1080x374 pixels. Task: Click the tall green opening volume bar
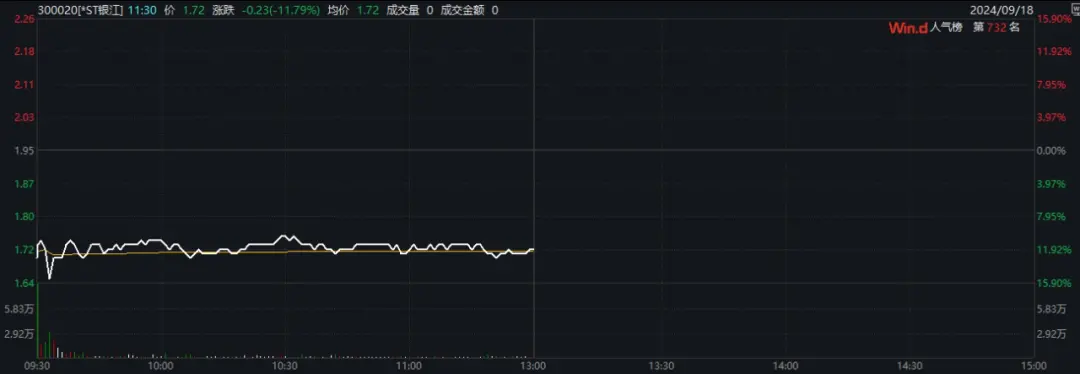(37, 321)
